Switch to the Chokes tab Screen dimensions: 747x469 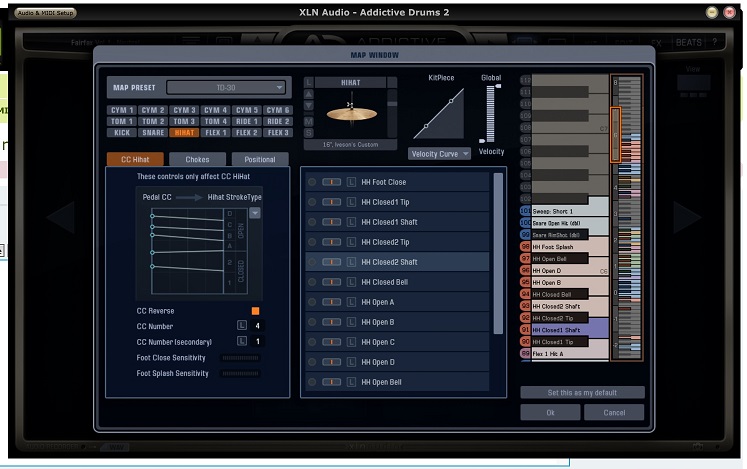(197, 159)
